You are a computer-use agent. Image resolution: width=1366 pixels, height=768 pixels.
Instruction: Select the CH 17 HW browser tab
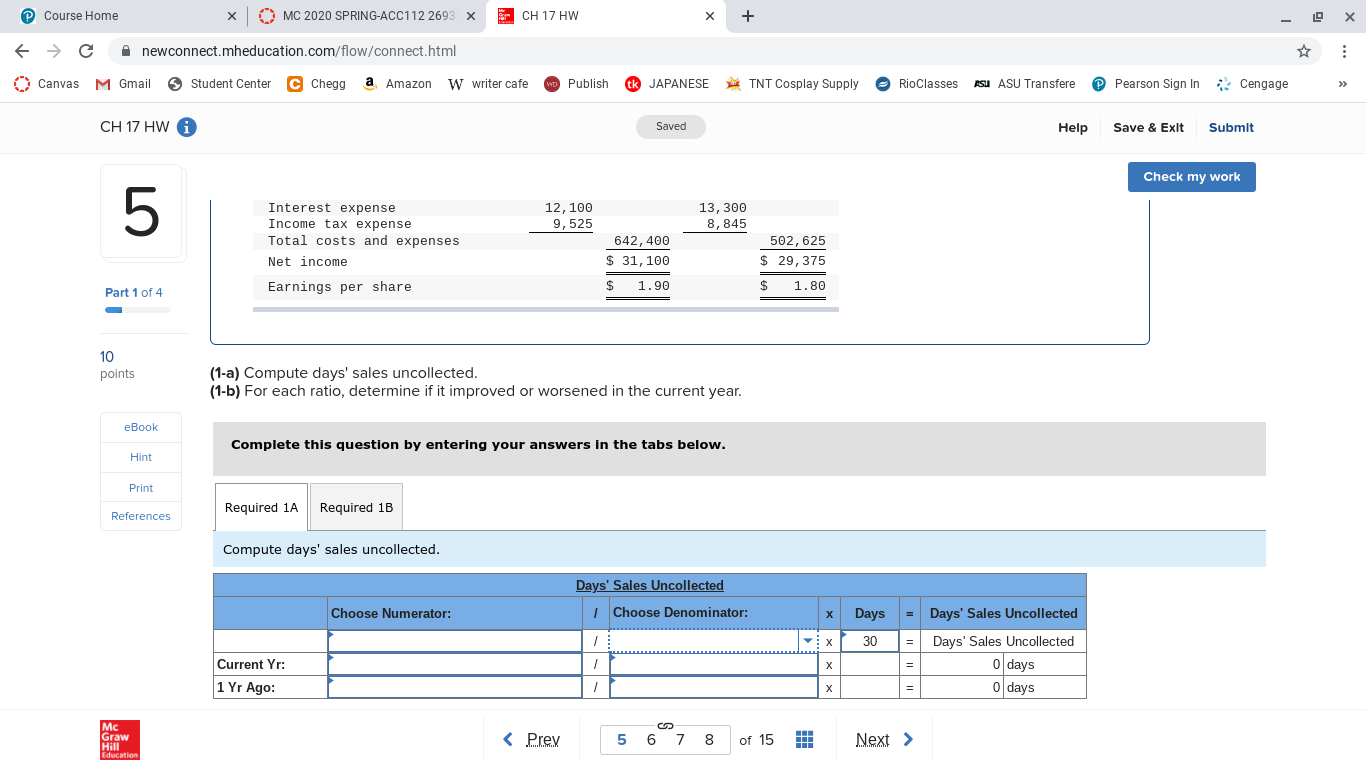pos(605,16)
